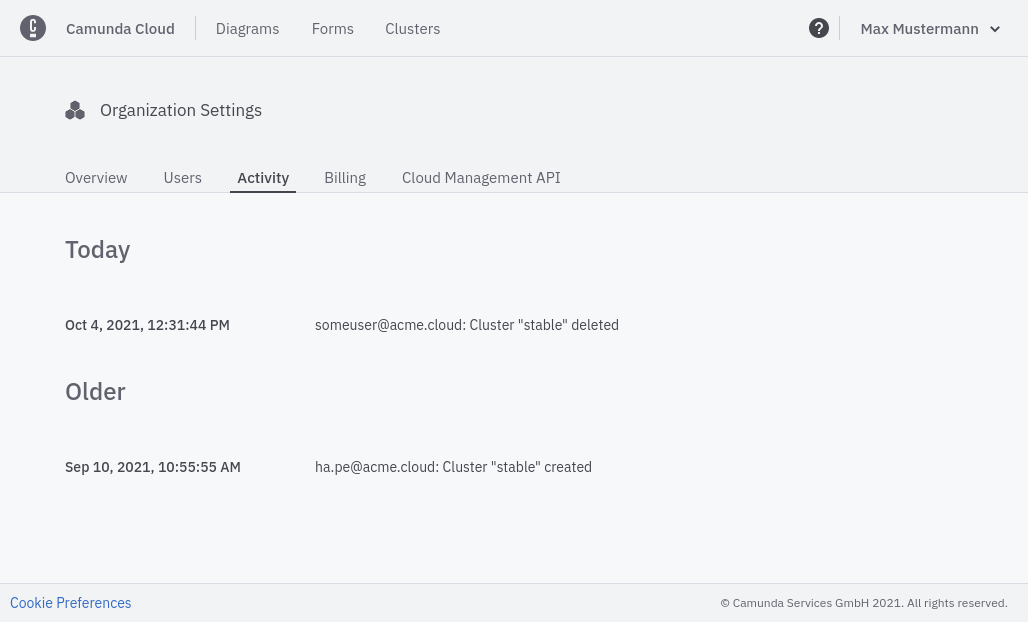Click the cluster "stable" deleted entry
This screenshot has width=1028, height=622.
point(467,325)
